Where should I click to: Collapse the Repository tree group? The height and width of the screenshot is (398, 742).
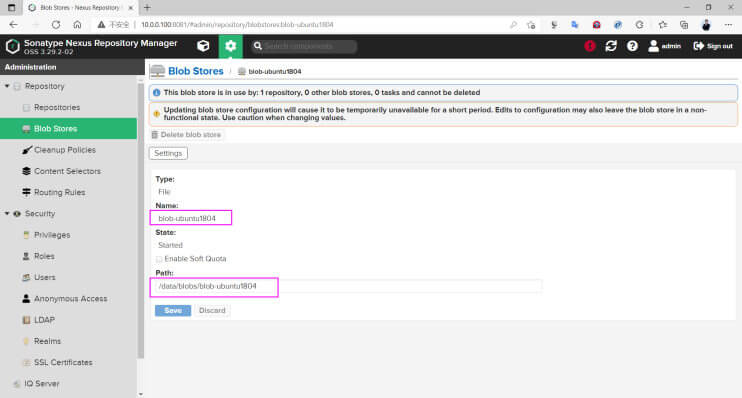click(7, 86)
